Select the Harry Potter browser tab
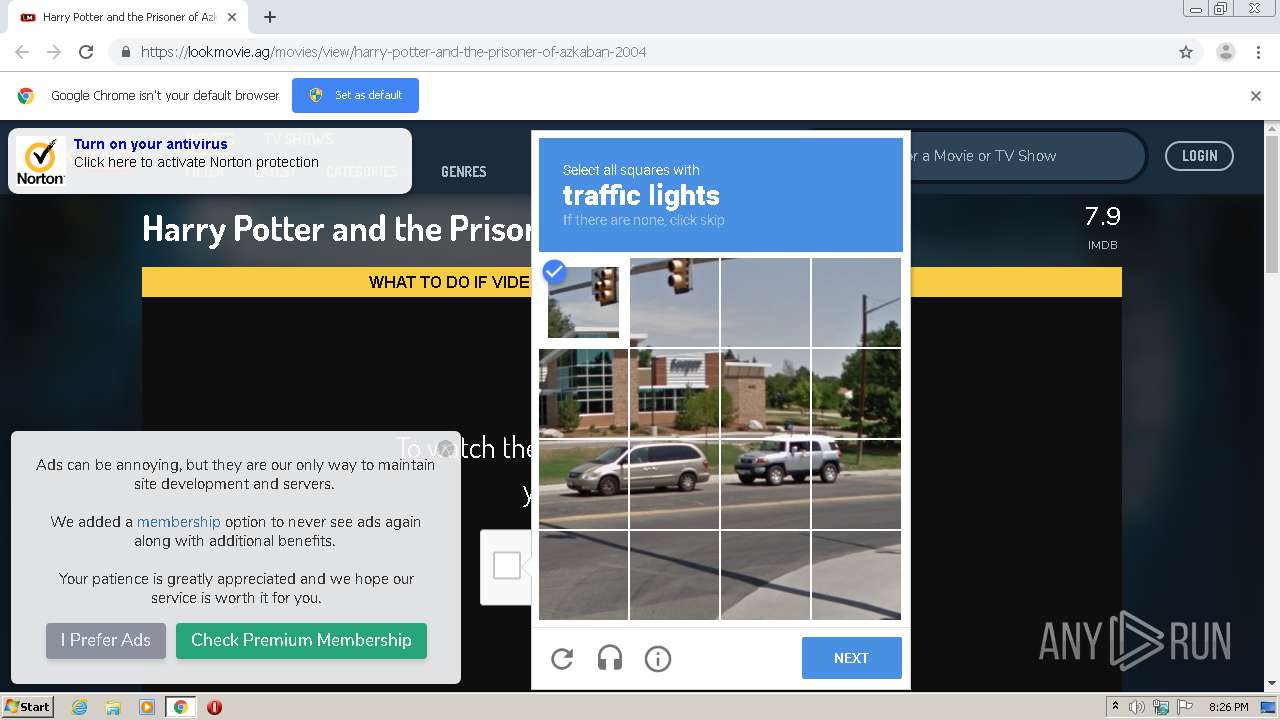This screenshot has width=1280, height=720. click(128, 17)
